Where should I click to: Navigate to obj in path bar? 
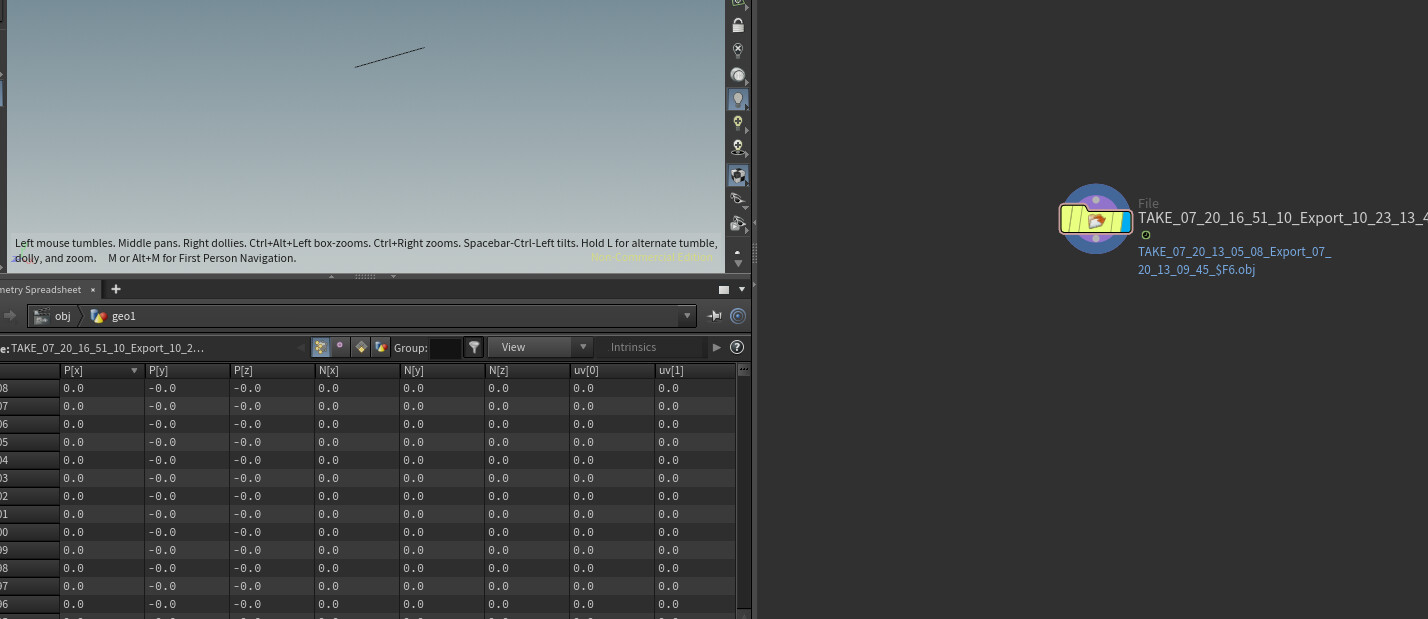[62, 316]
